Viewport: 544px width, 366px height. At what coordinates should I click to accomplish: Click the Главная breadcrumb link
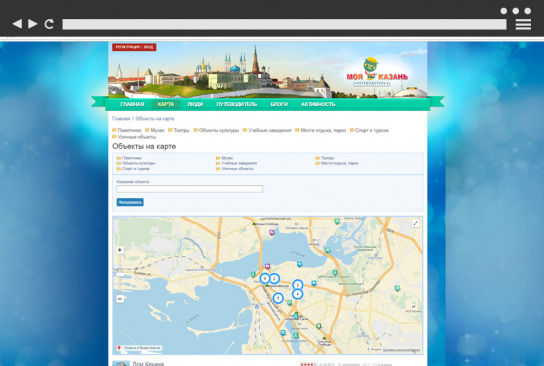pyautogui.click(x=121, y=119)
